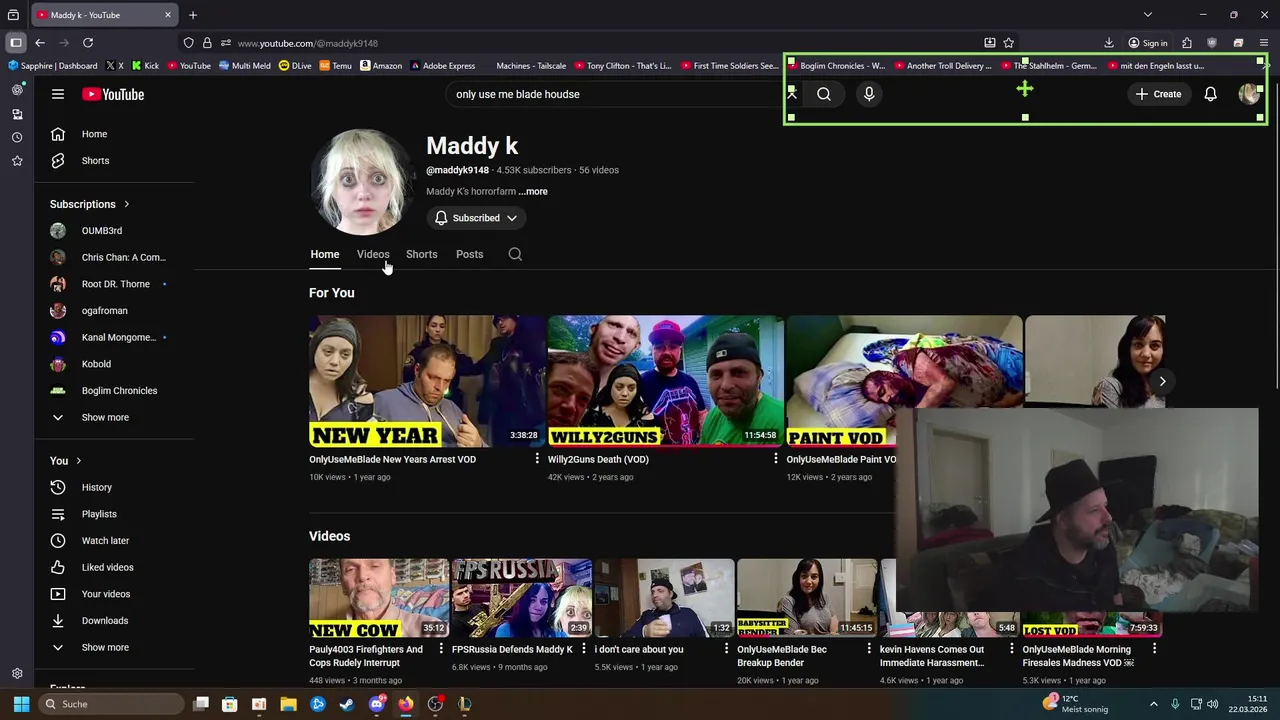Viewport: 1280px width, 720px height.
Task: Open FPSRussia Defends Maddy K thumbnail
Action: (521, 598)
